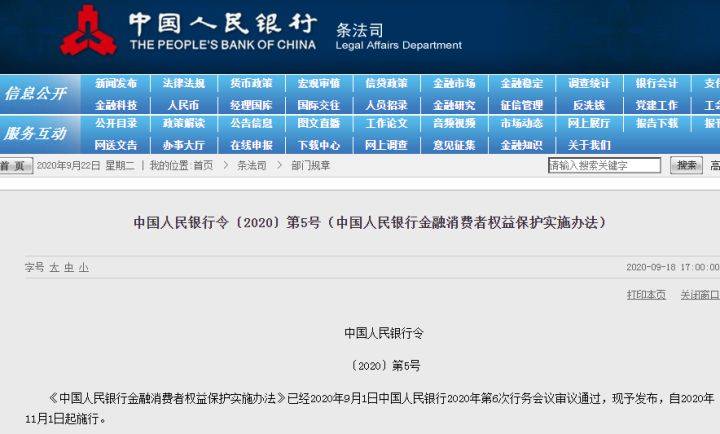Select 经理国库 in the navigation
The height and width of the screenshot is (434, 720).
pos(251,105)
